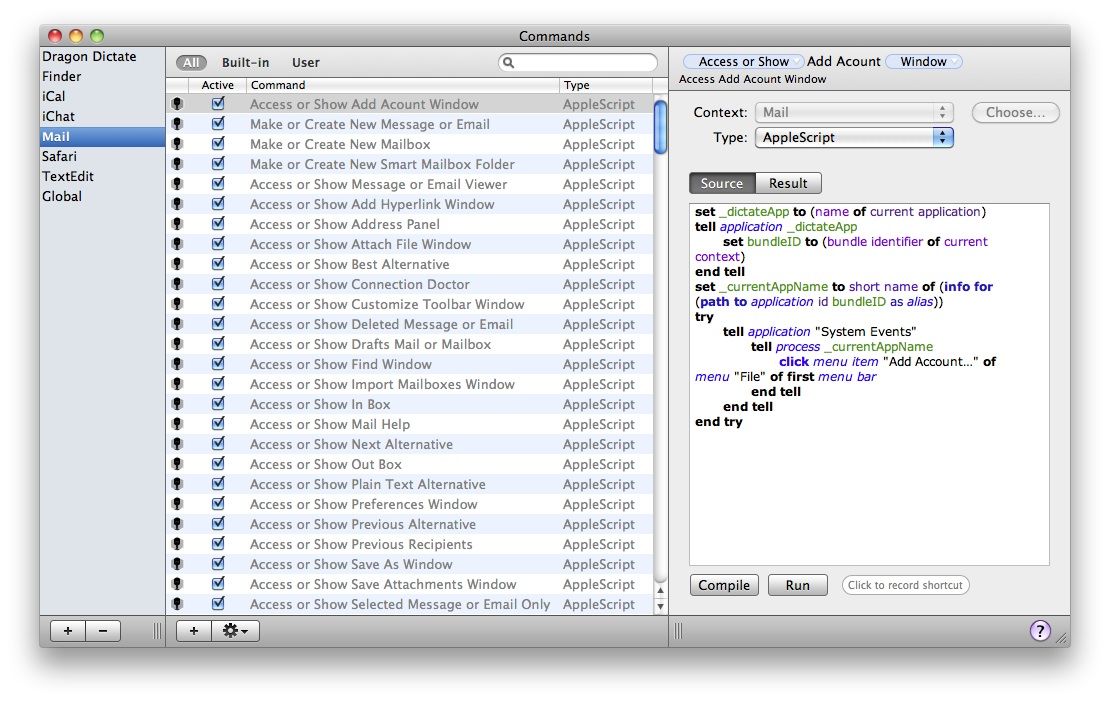Click the commands list scrollbar thumb
Viewport: 1110px width, 702px height.
click(x=660, y=127)
